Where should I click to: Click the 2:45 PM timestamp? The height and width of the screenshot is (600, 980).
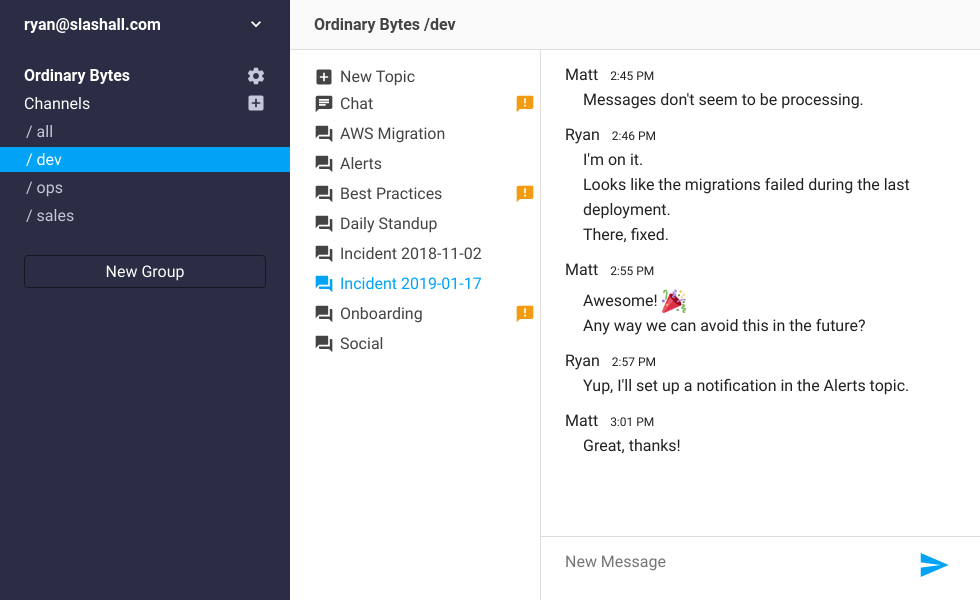point(632,76)
